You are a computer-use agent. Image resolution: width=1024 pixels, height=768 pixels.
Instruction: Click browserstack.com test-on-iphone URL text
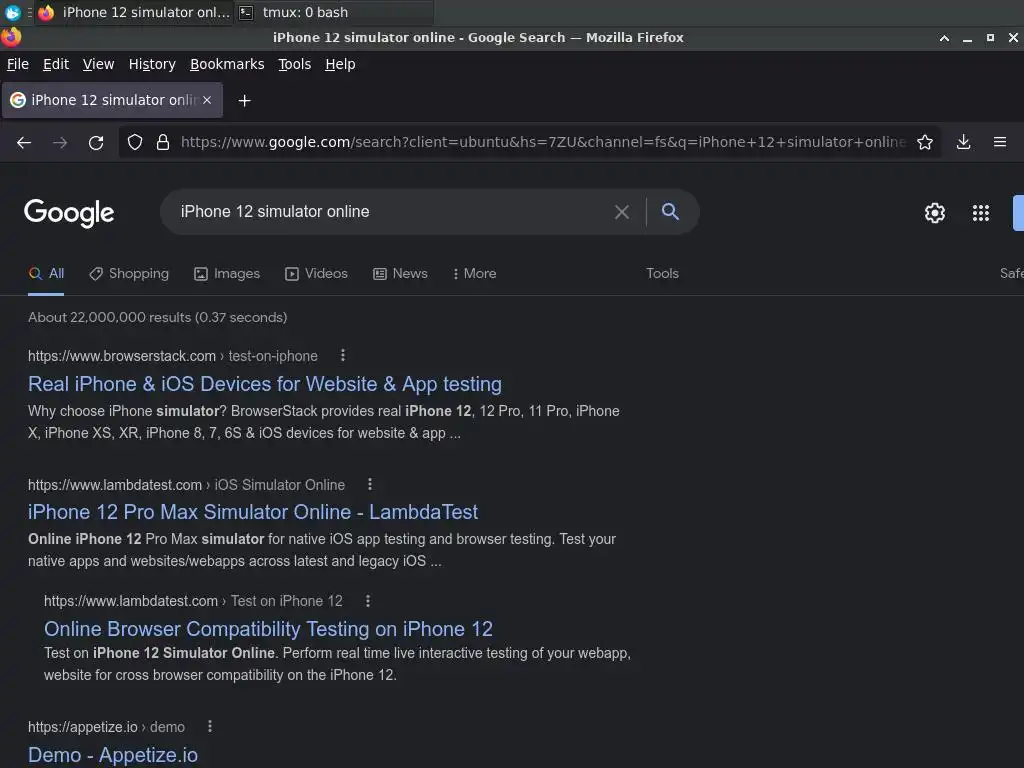click(173, 356)
